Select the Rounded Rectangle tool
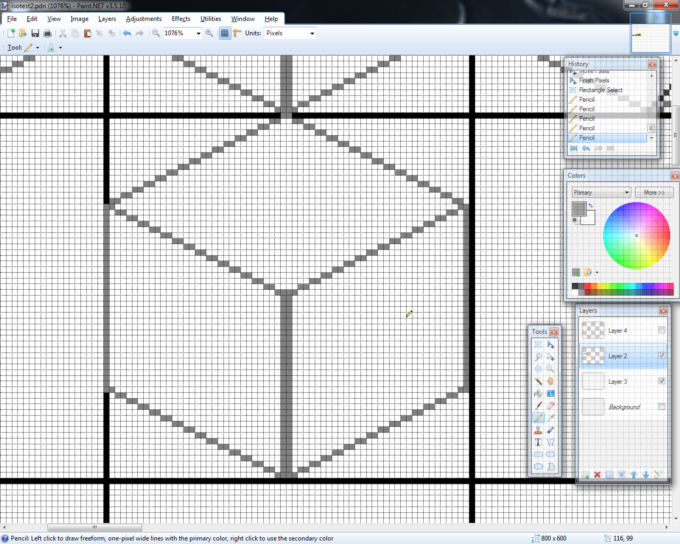680x544 pixels. [550, 454]
